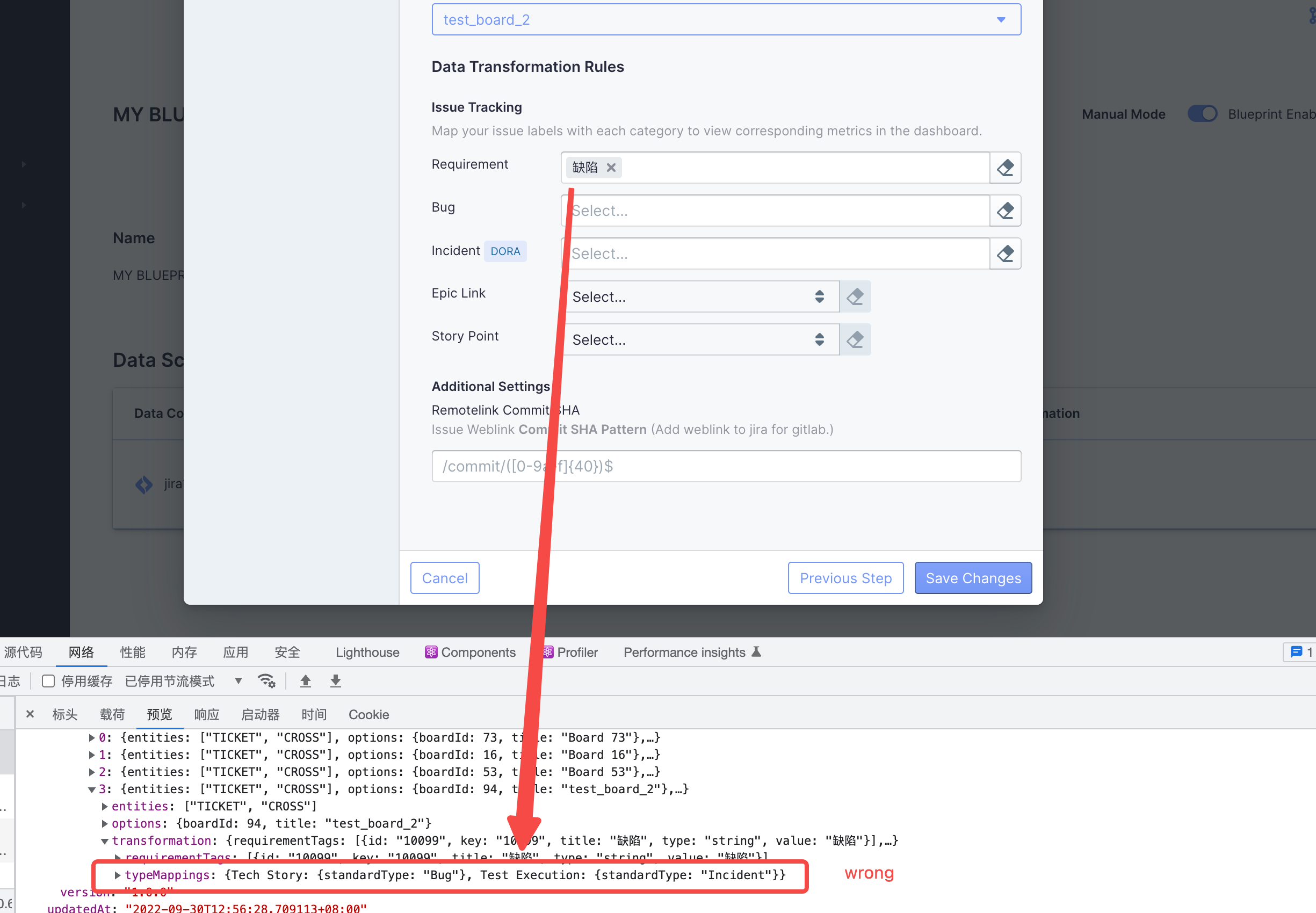The width and height of the screenshot is (1316, 913).
Task: Open the Story Point select dropdown
Action: 700,339
